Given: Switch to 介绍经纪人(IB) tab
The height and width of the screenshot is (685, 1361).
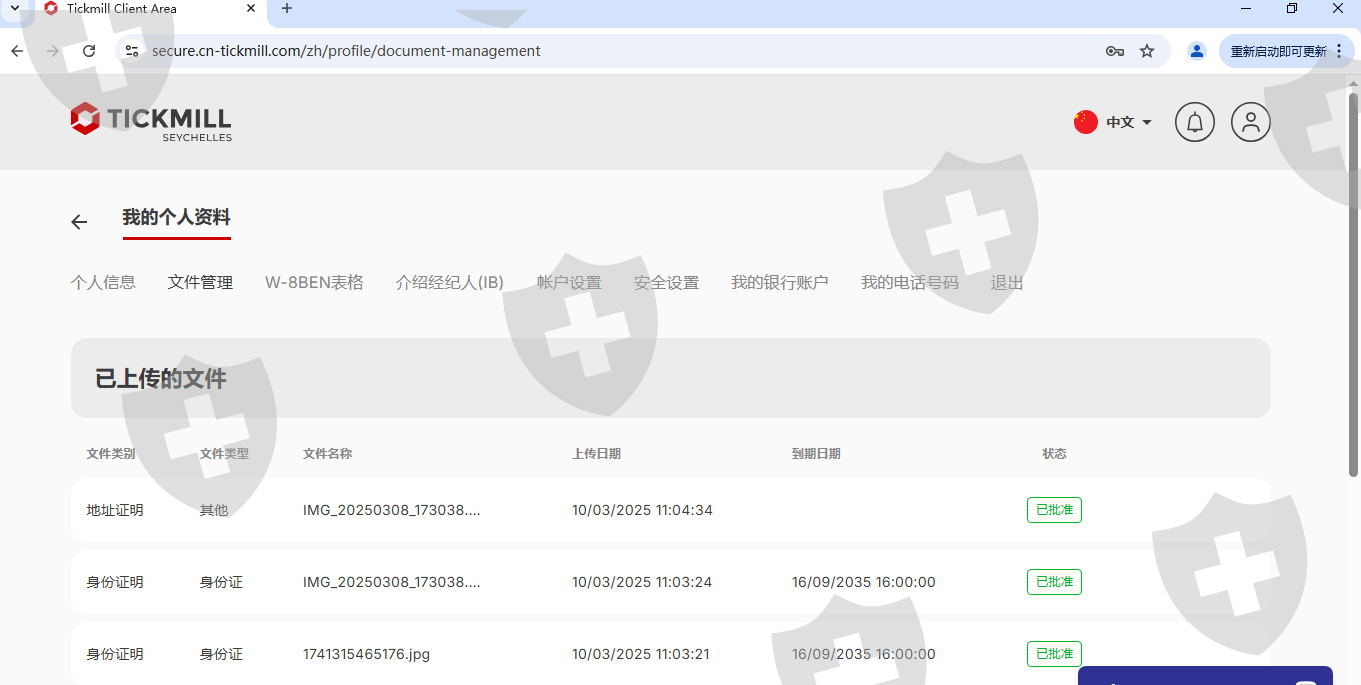Looking at the screenshot, I should pyautogui.click(x=450, y=283).
